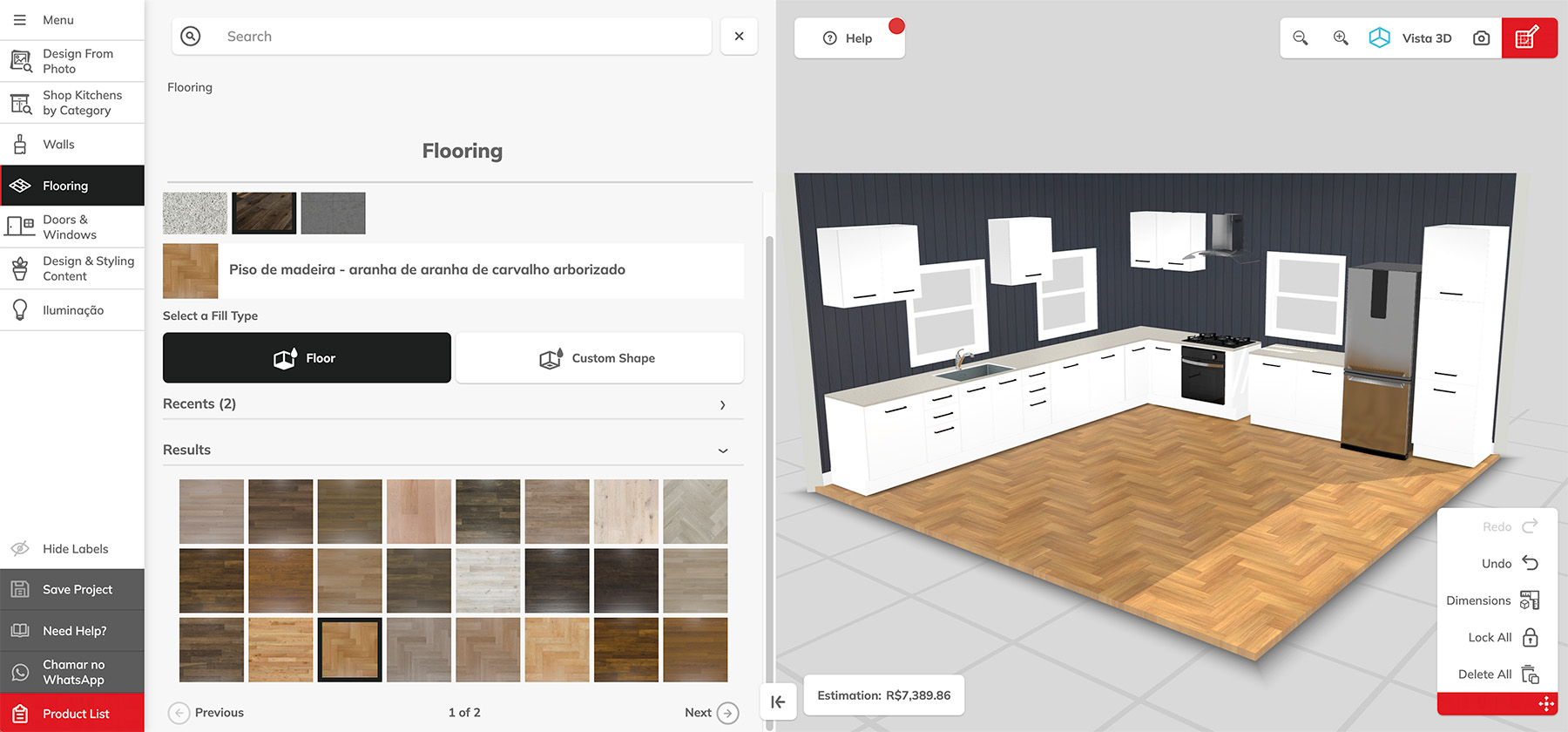Click the zoom in magnifier icon
The width and height of the screenshot is (1568, 732).
click(1341, 38)
